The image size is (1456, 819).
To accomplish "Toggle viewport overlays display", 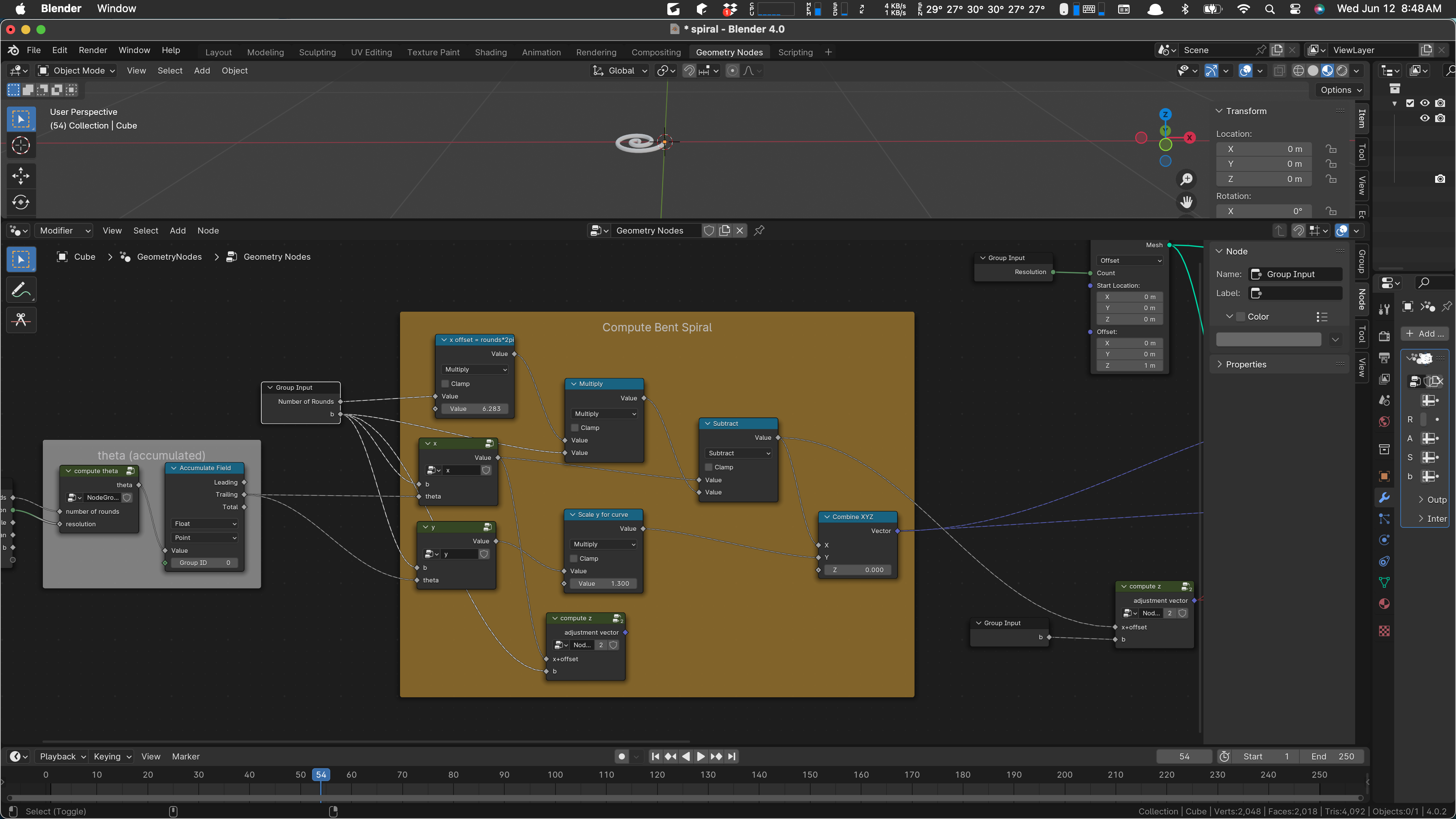I will tap(1245, 71).
